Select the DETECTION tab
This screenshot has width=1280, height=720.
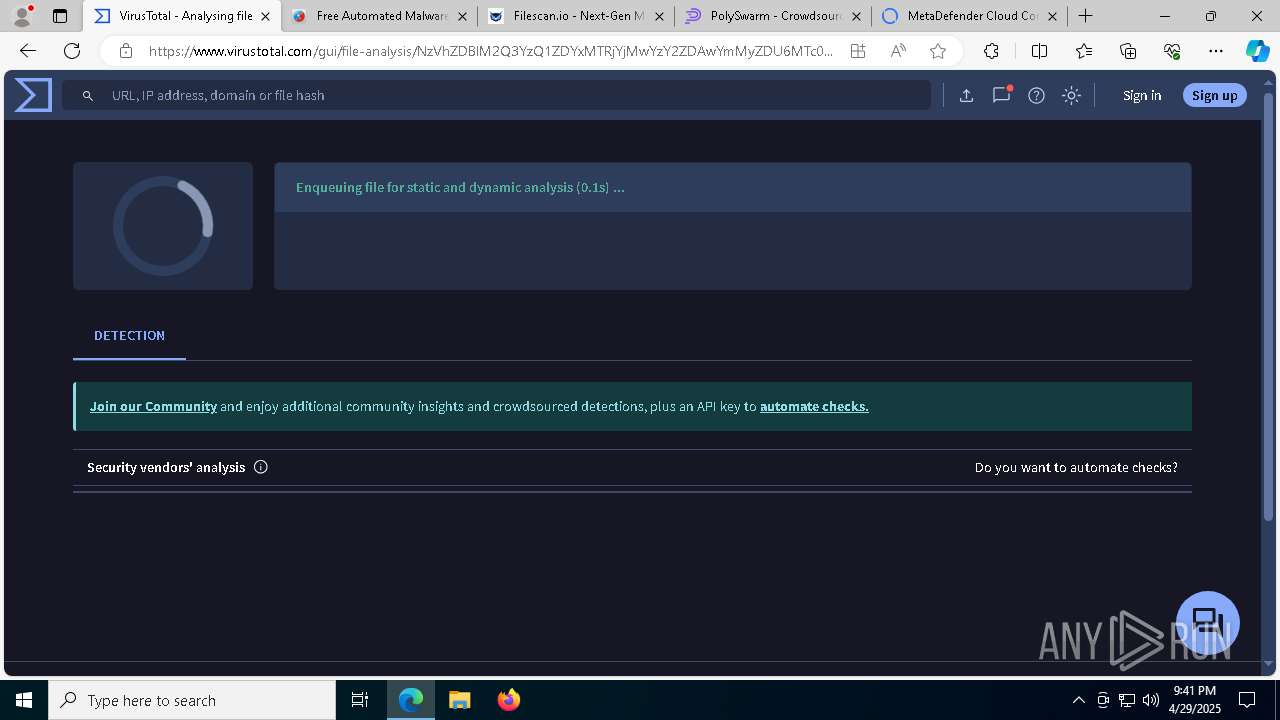click(x=129, y=336)
